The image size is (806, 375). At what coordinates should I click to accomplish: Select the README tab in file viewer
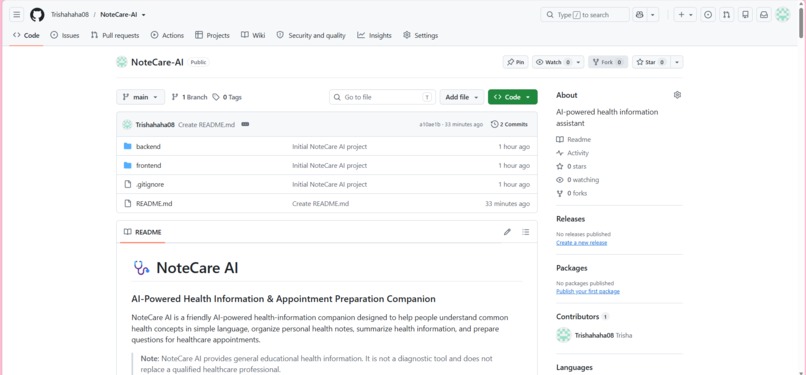point(142,232)
